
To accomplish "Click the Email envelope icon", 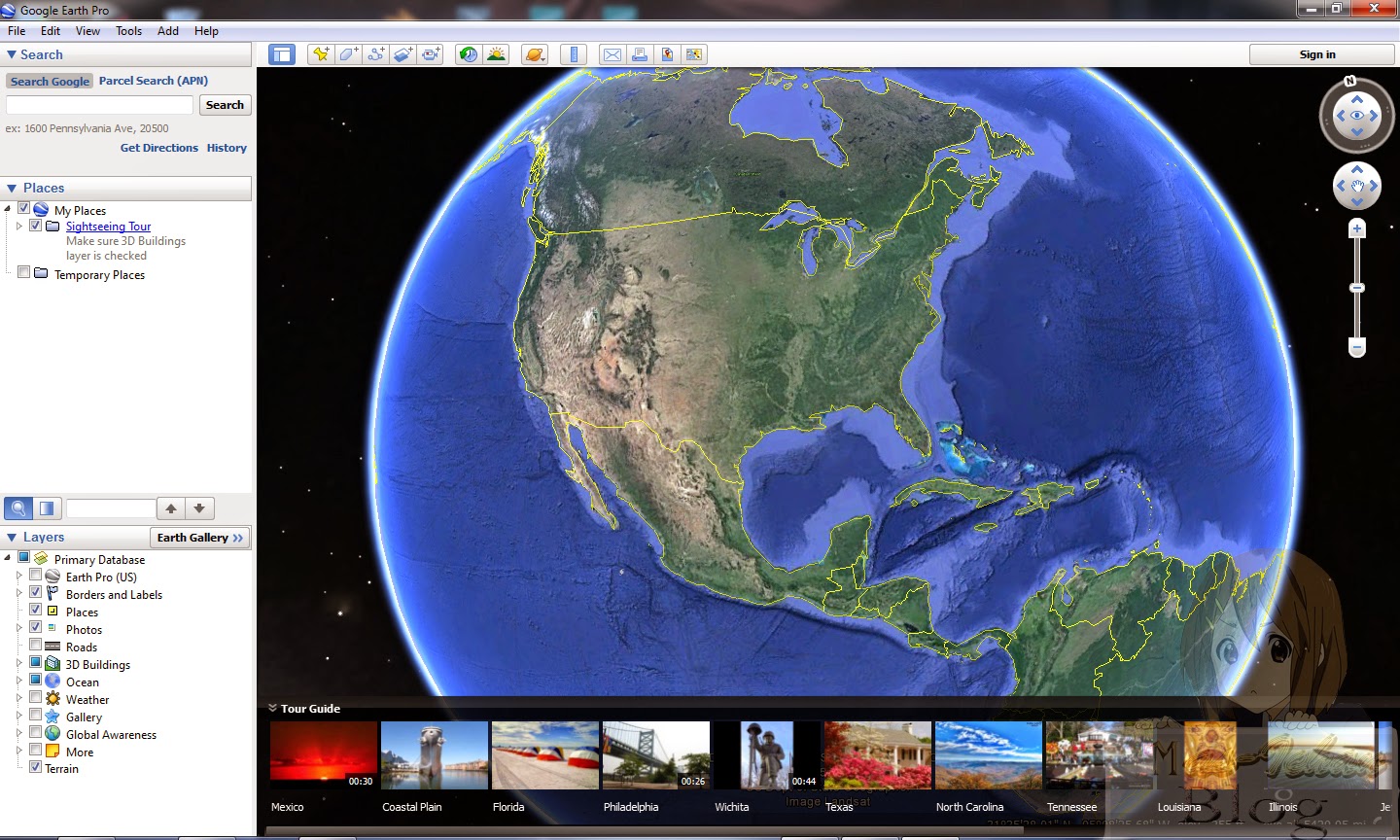I will coord(612,54).
